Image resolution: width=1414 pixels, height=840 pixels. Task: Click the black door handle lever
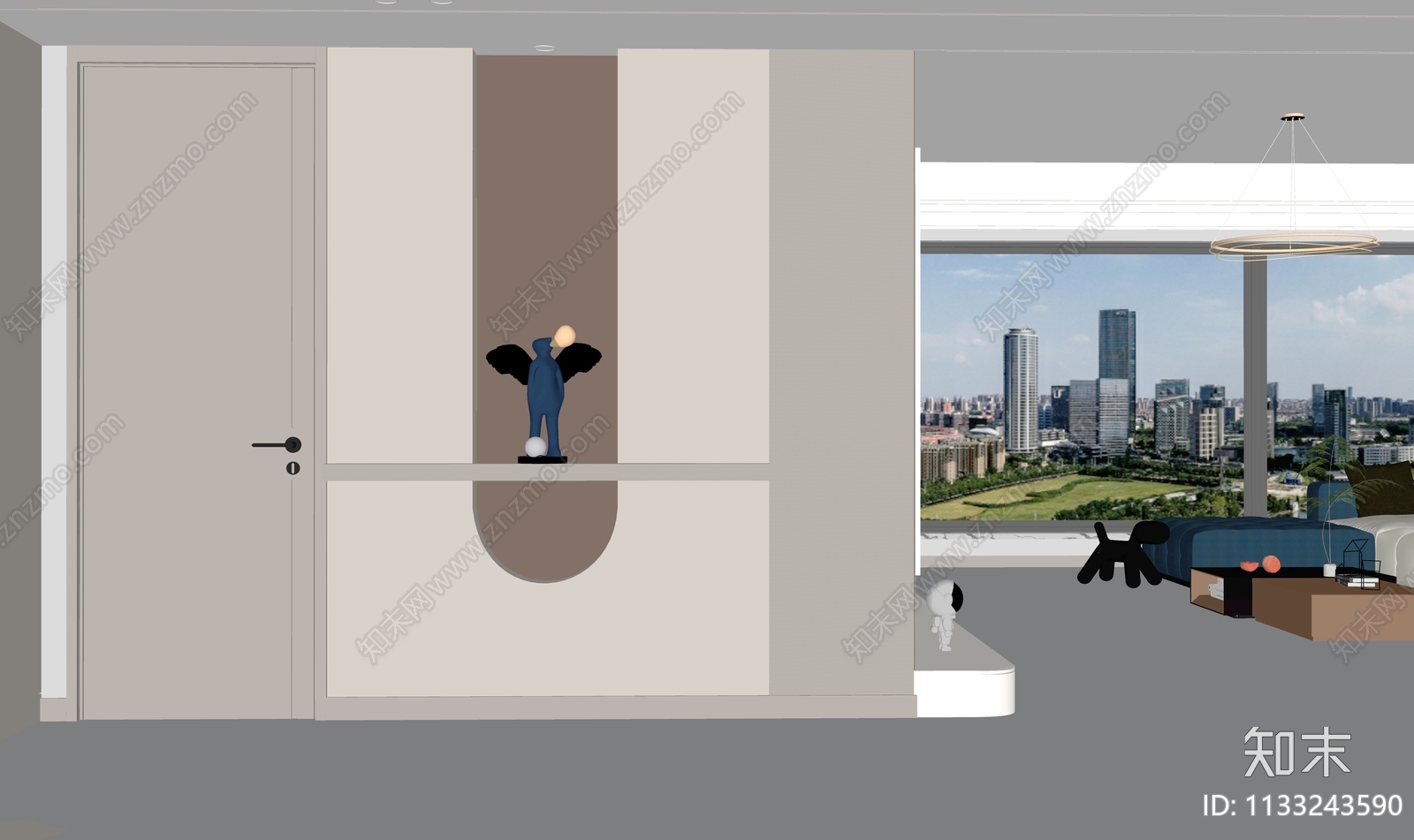coord(277,445)
